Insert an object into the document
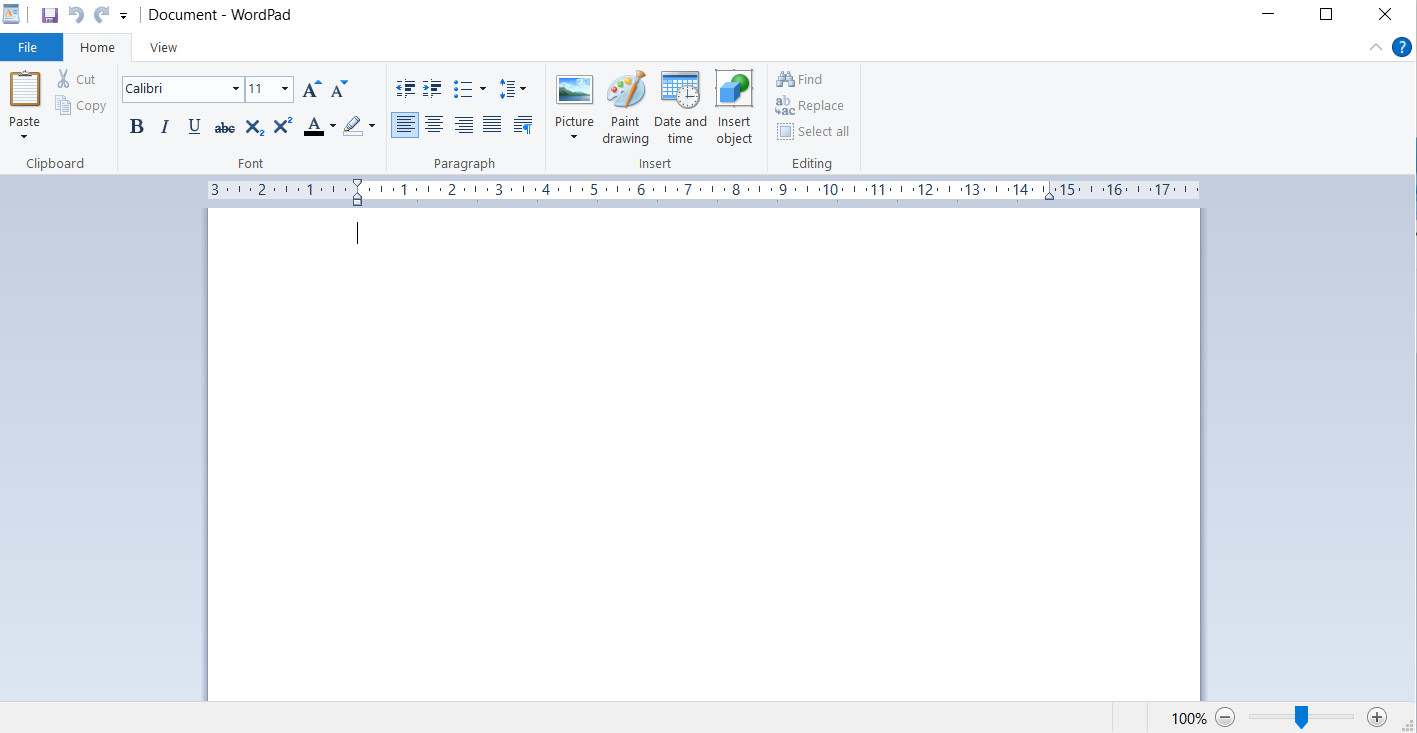Viewport: 1417px width, 733px height. (x=734, y=108)
